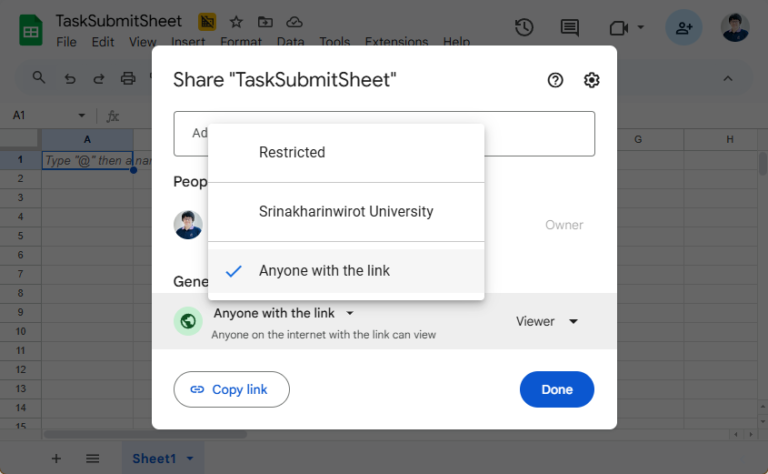Undo the last action
Screen dimensions: 768x474
[x=70, y=78]
